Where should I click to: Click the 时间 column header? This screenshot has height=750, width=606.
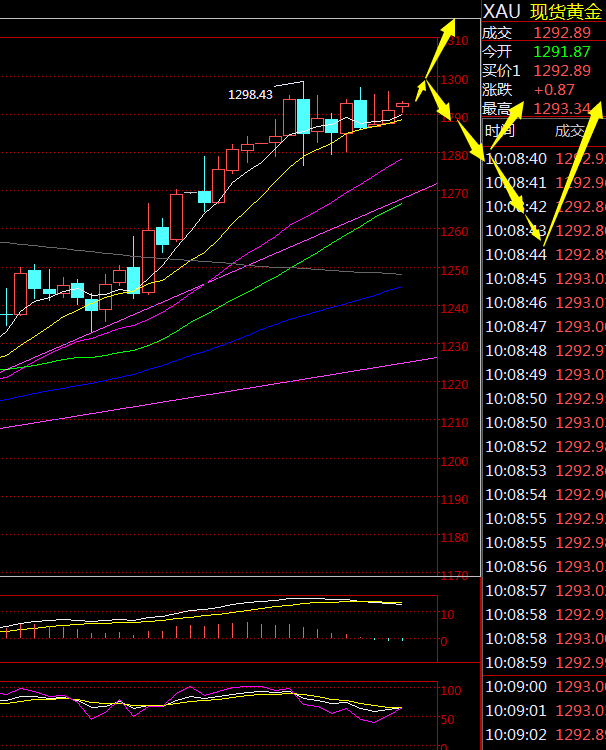[x=500, y=130]
